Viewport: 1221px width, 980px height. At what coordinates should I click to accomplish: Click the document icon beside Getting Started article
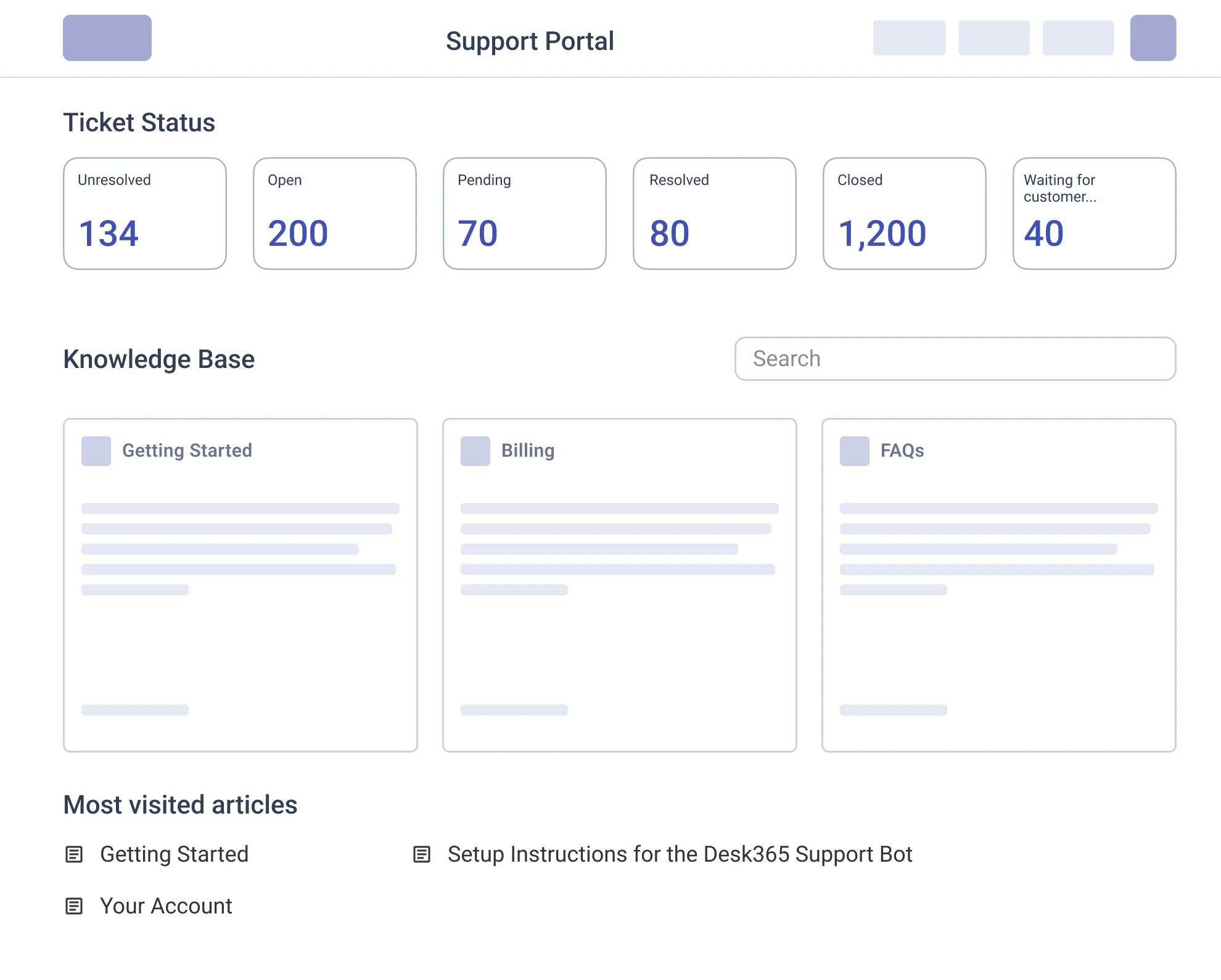coord(74,854)
